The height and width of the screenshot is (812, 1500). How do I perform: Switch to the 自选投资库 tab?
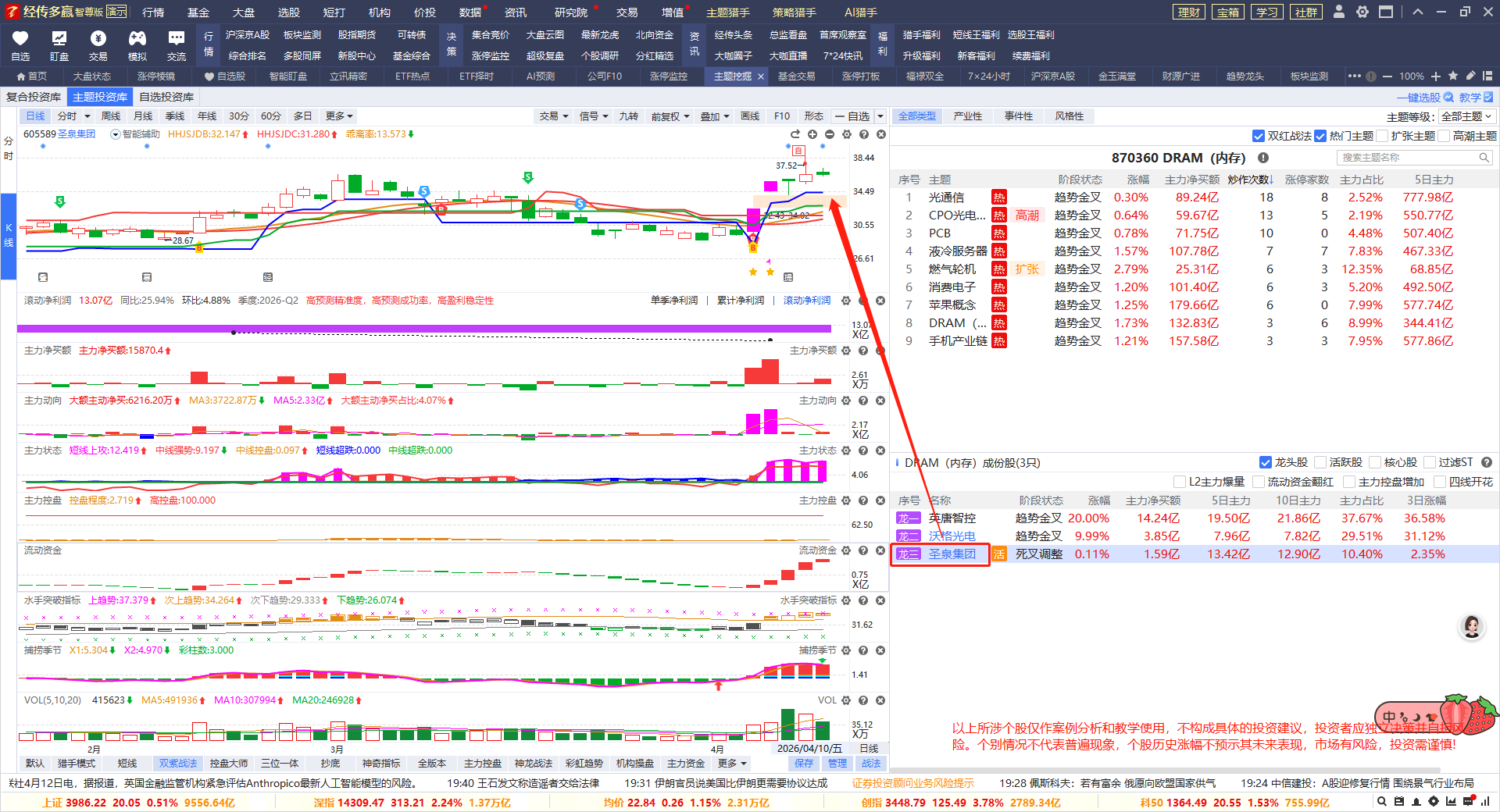166,97
